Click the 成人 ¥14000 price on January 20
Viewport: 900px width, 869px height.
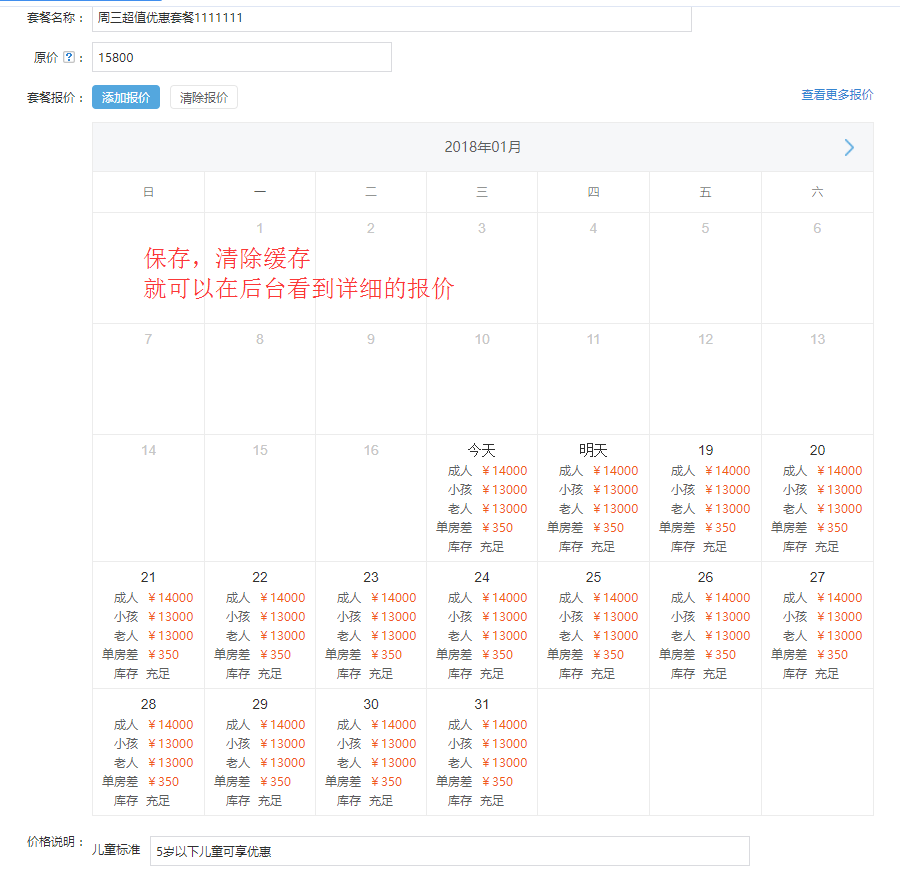point(817,470)
